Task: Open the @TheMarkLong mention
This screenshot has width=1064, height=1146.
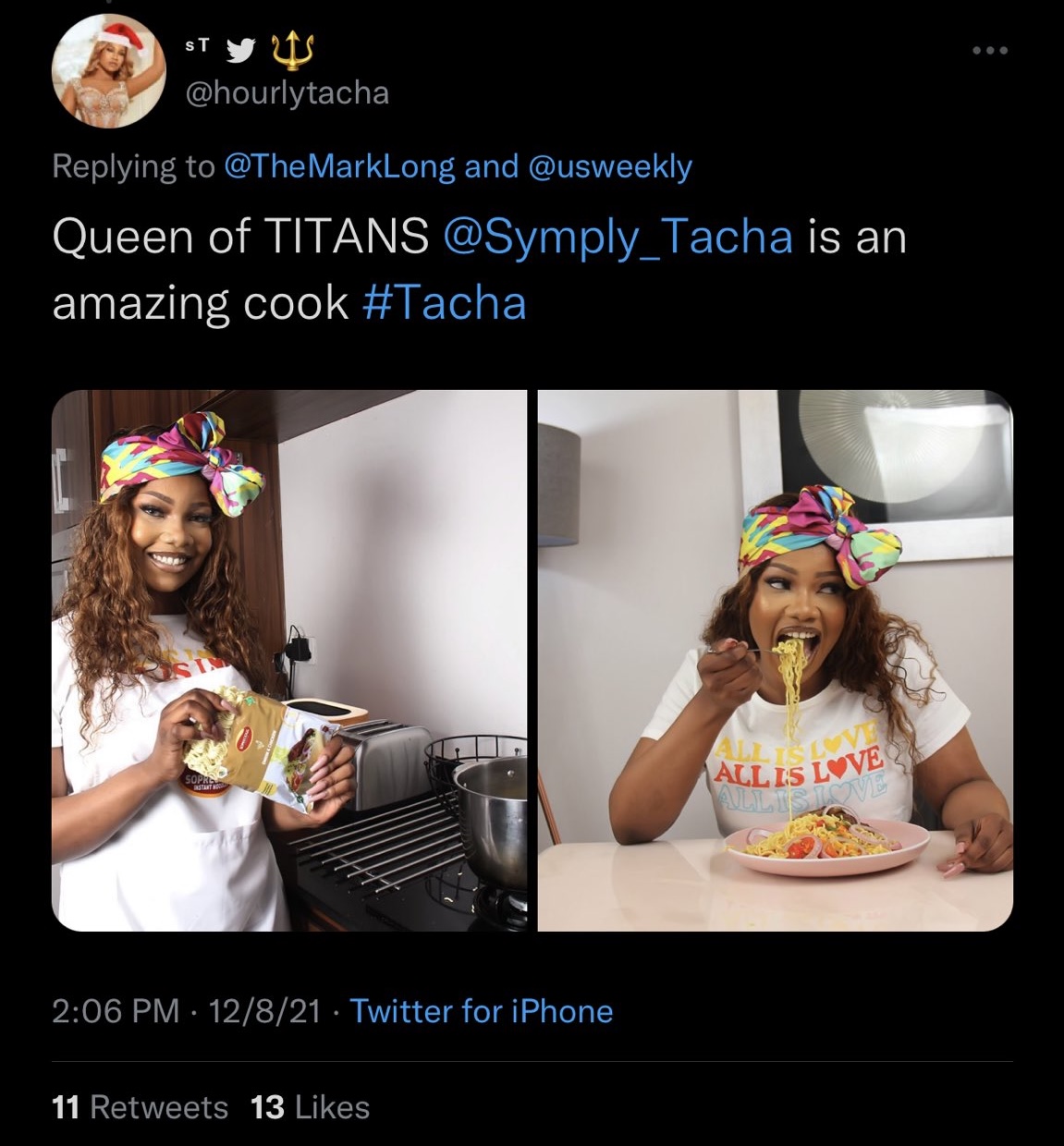Action: [x=340, y=166]
